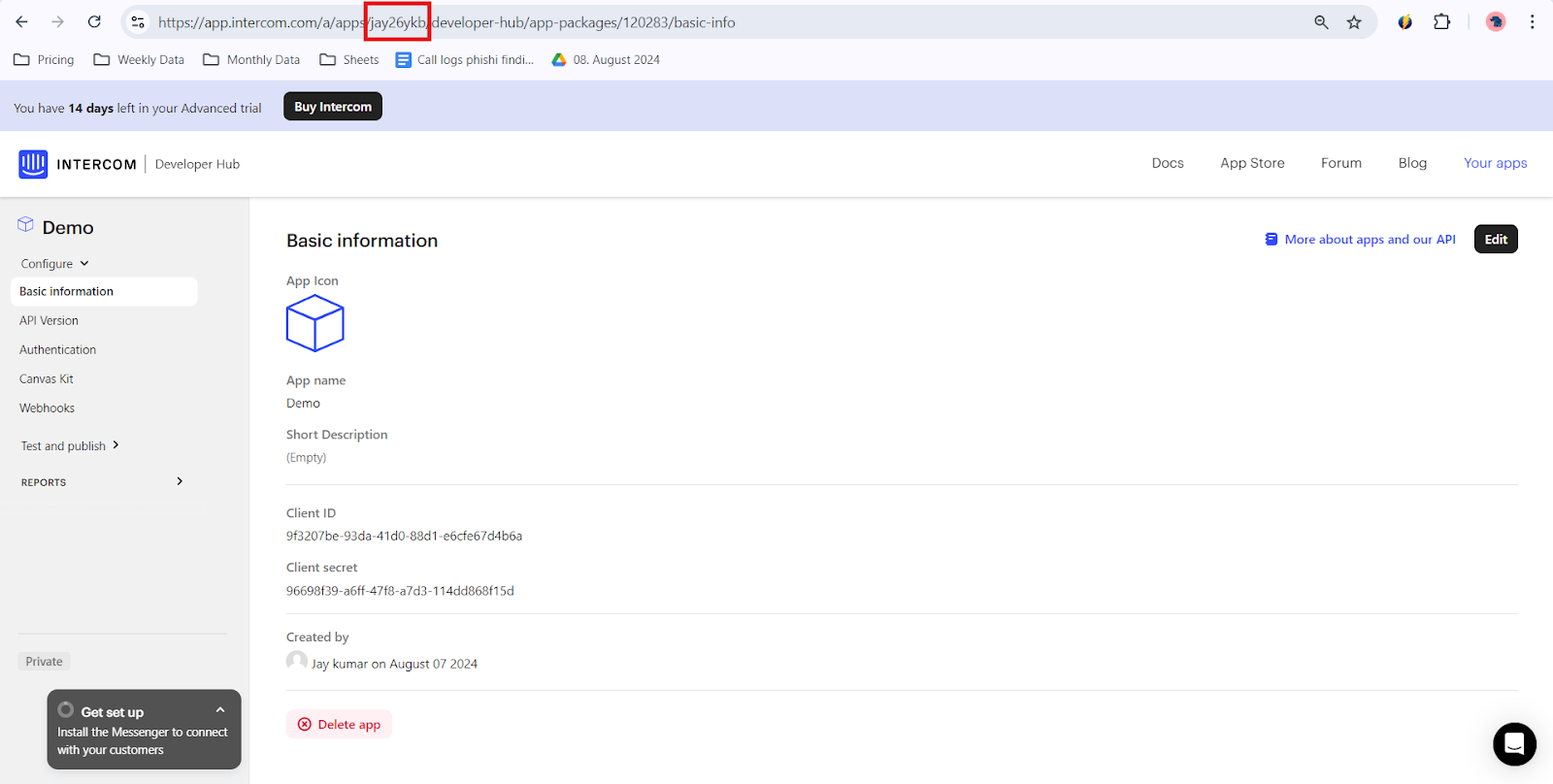Screen dimensions: 1553x784
Task: Click the Client ID value text
Action: [x=404, y=536]
